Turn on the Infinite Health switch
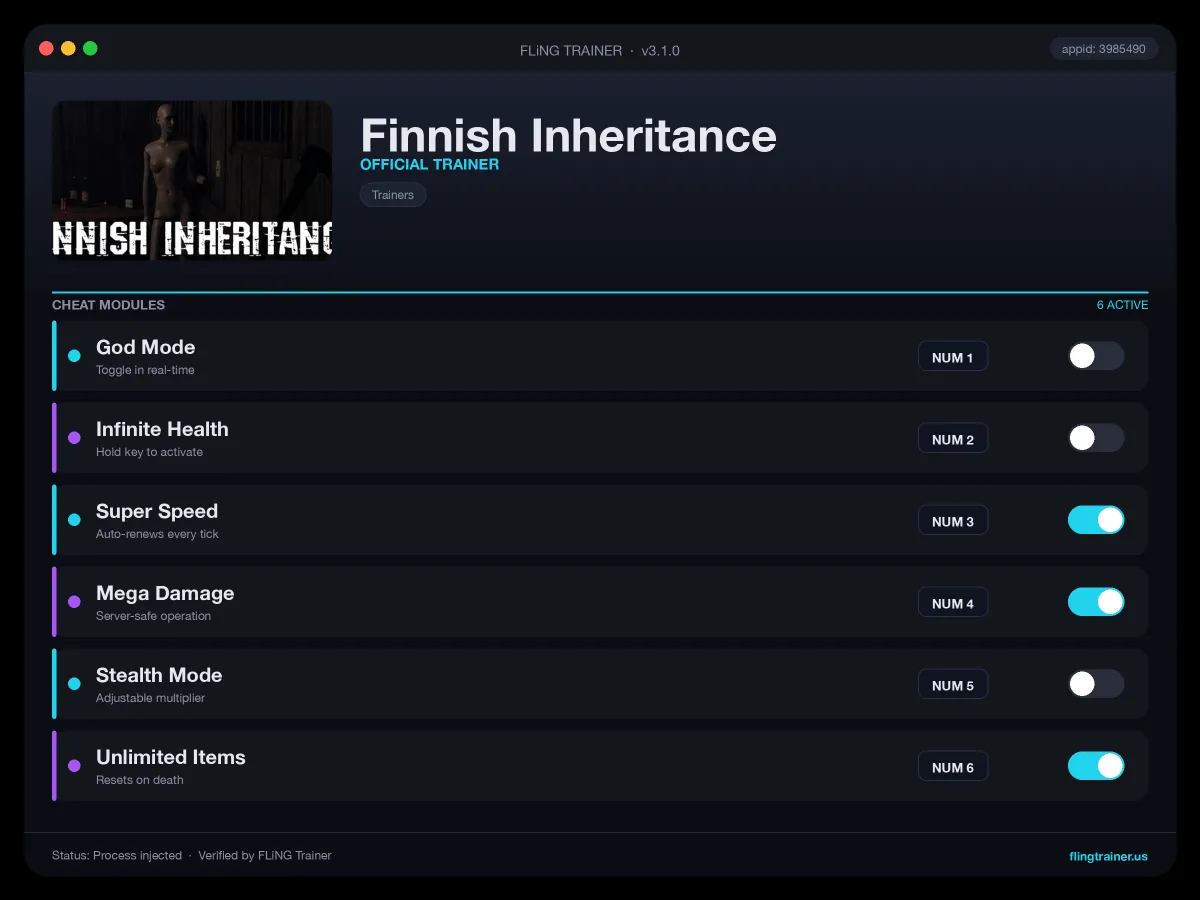 (x=1096, y=438)
